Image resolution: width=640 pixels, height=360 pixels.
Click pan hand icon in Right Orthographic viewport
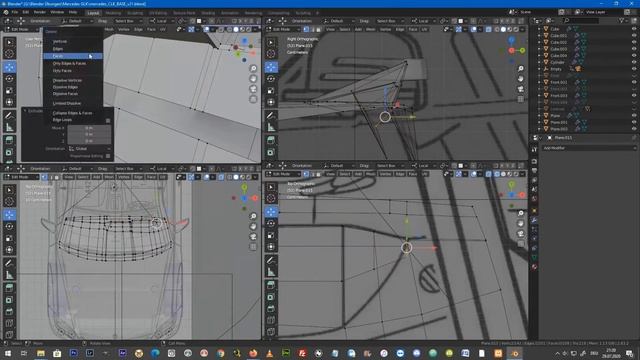[x=521, y=78]
